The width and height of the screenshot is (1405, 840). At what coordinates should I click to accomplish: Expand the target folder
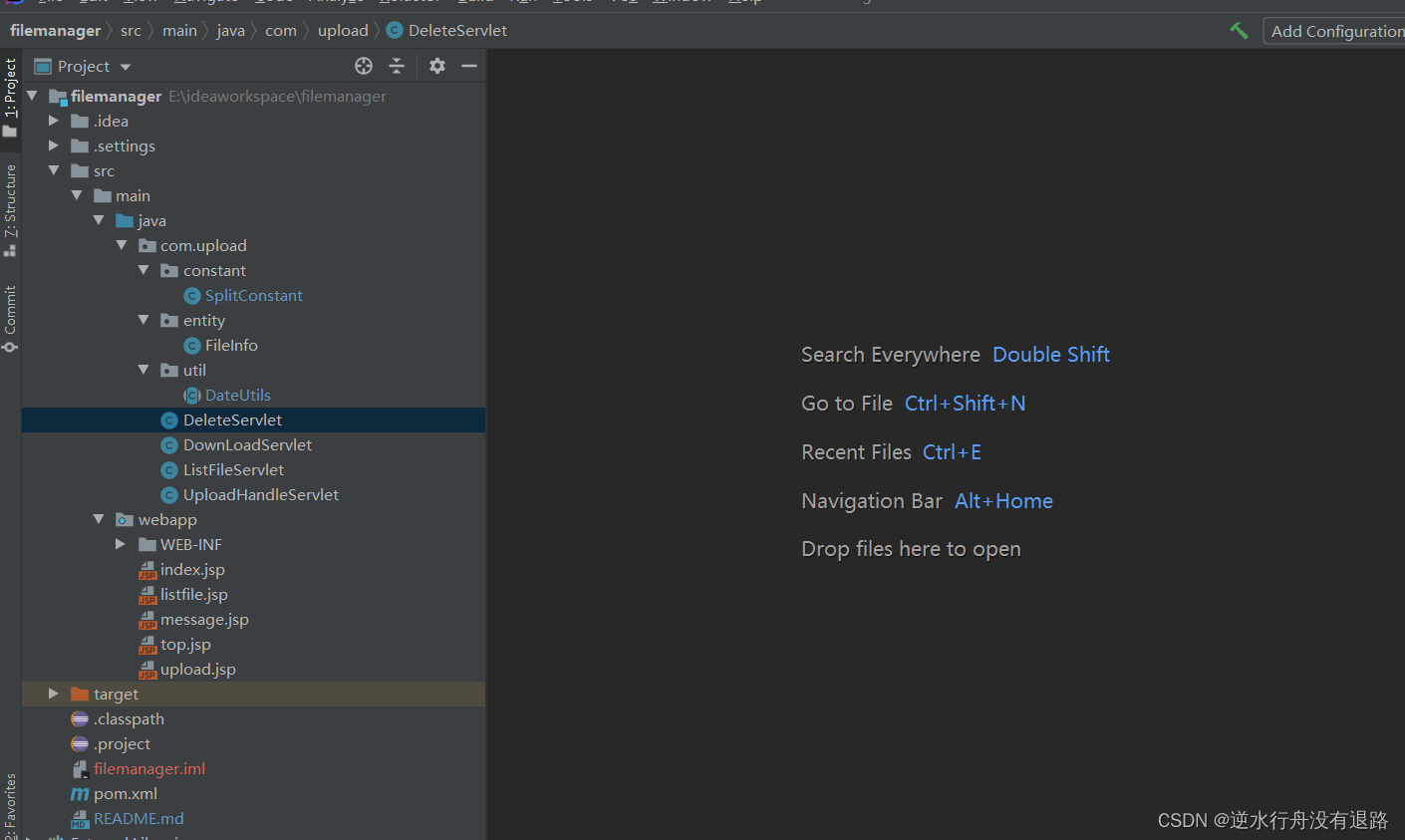pos(54,694)
